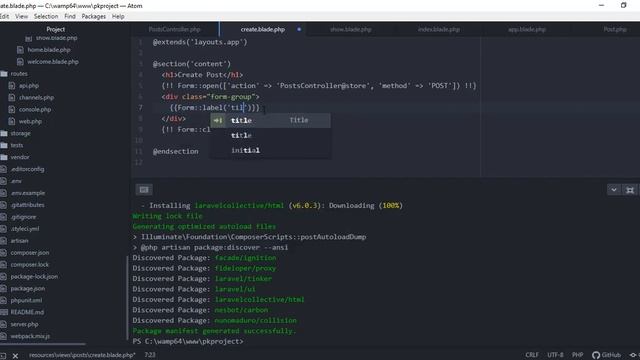The image size is (640, 360).
Task: Change UTF-8 encoding in status bar
Action: coord(555,355)
